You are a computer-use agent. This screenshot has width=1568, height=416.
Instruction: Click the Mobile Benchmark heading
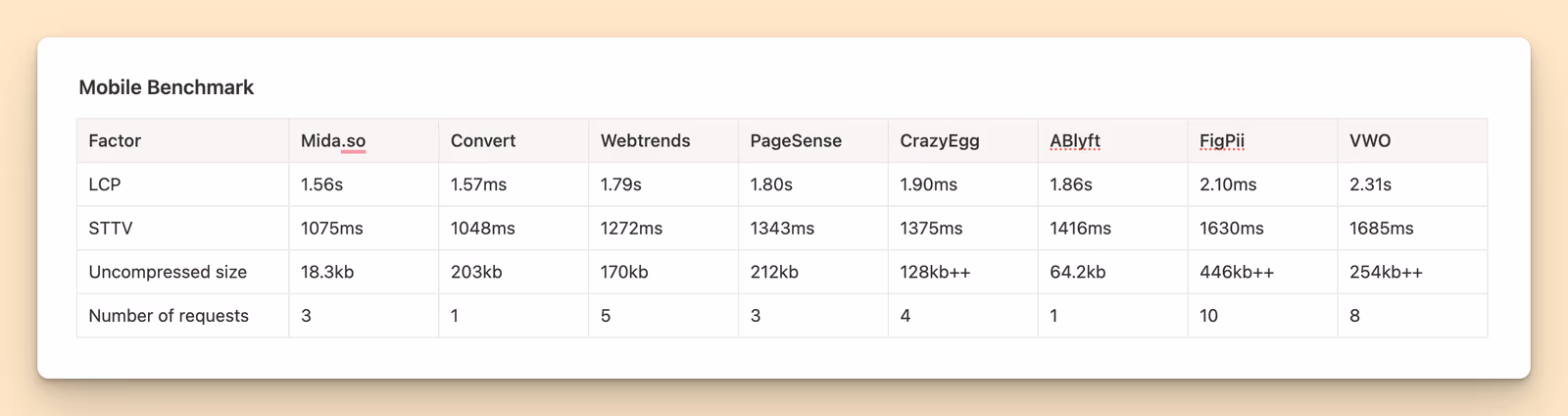pyautogui.click(x=166, y=87)
